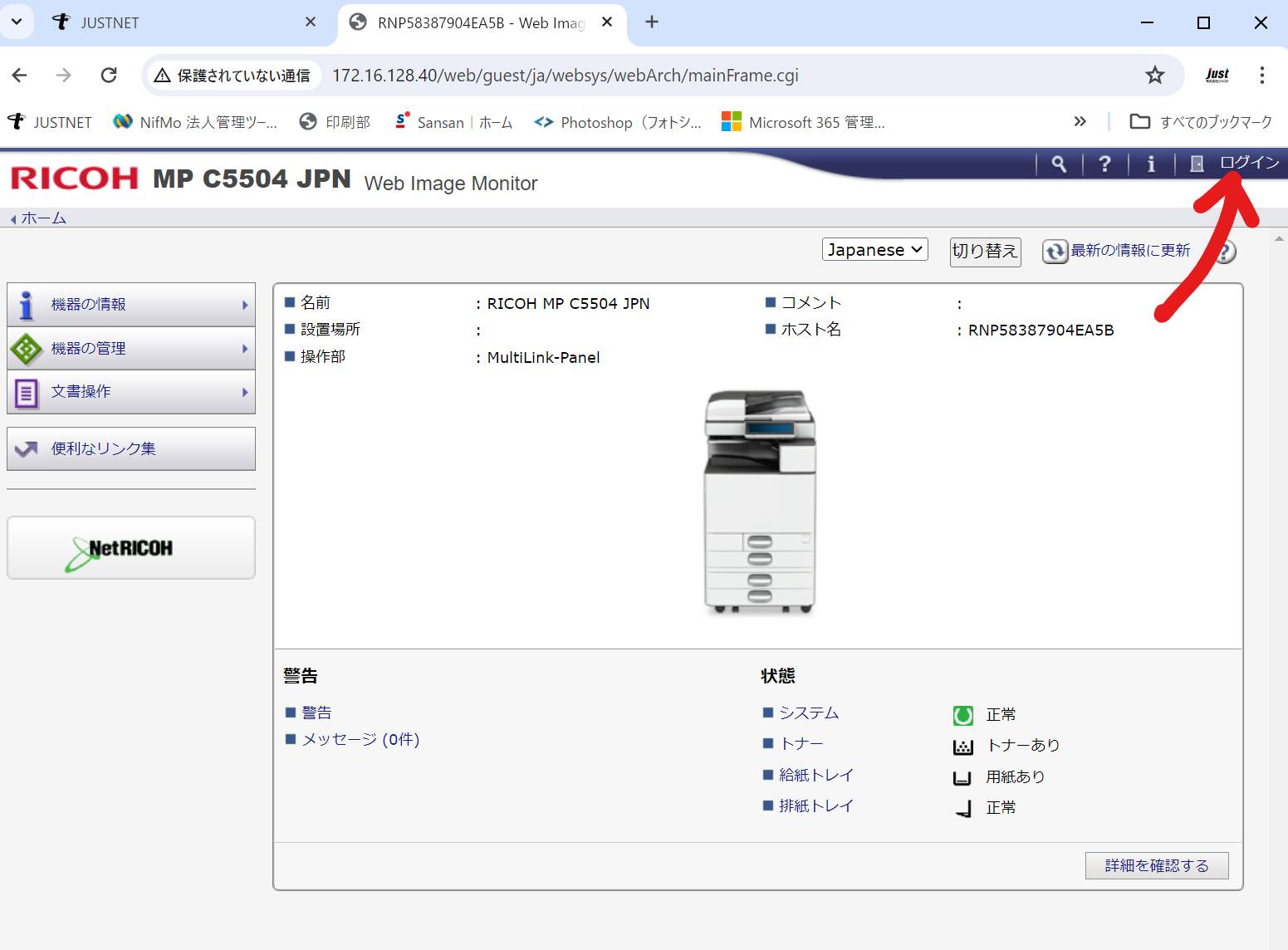Click the ホーム breadcrumb link
This screenshot has width=1288, height=950.
[43, 218]
